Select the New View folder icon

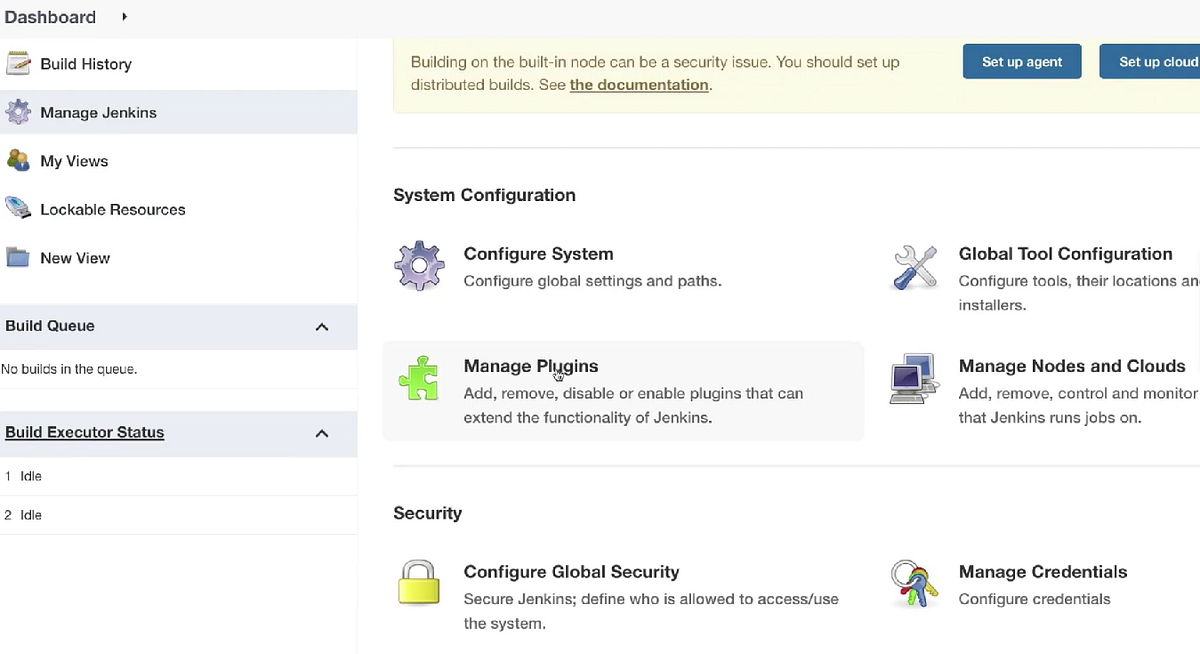(x=17, y=257)
